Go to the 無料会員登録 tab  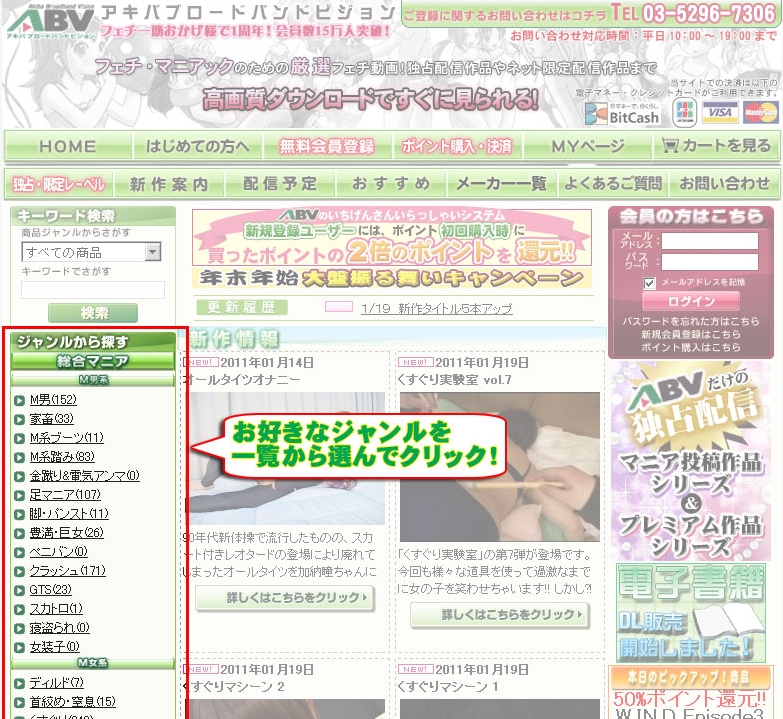(x=327, y=146)
